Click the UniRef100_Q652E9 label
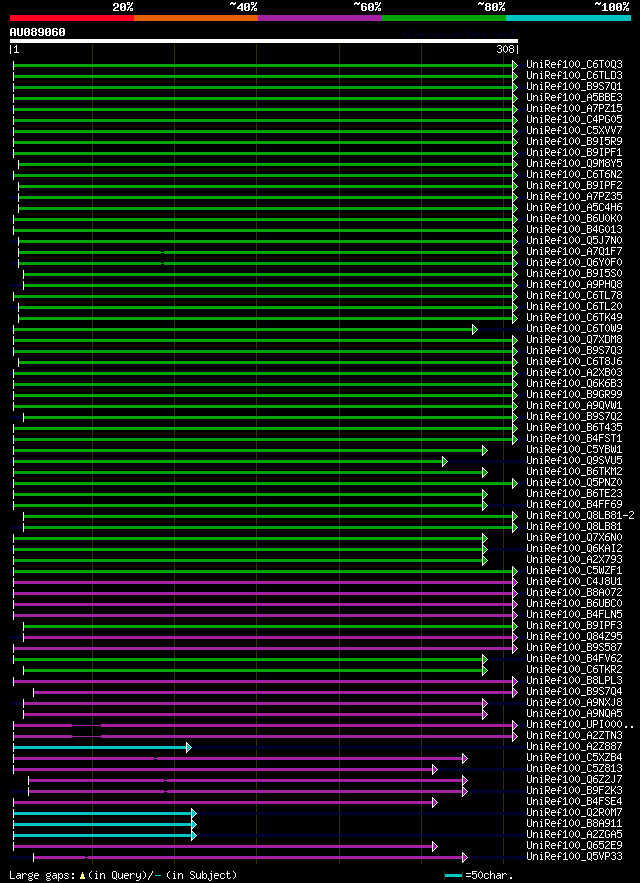Image resolution: width=640 pixels, height=883 pixels. (575, 846)
